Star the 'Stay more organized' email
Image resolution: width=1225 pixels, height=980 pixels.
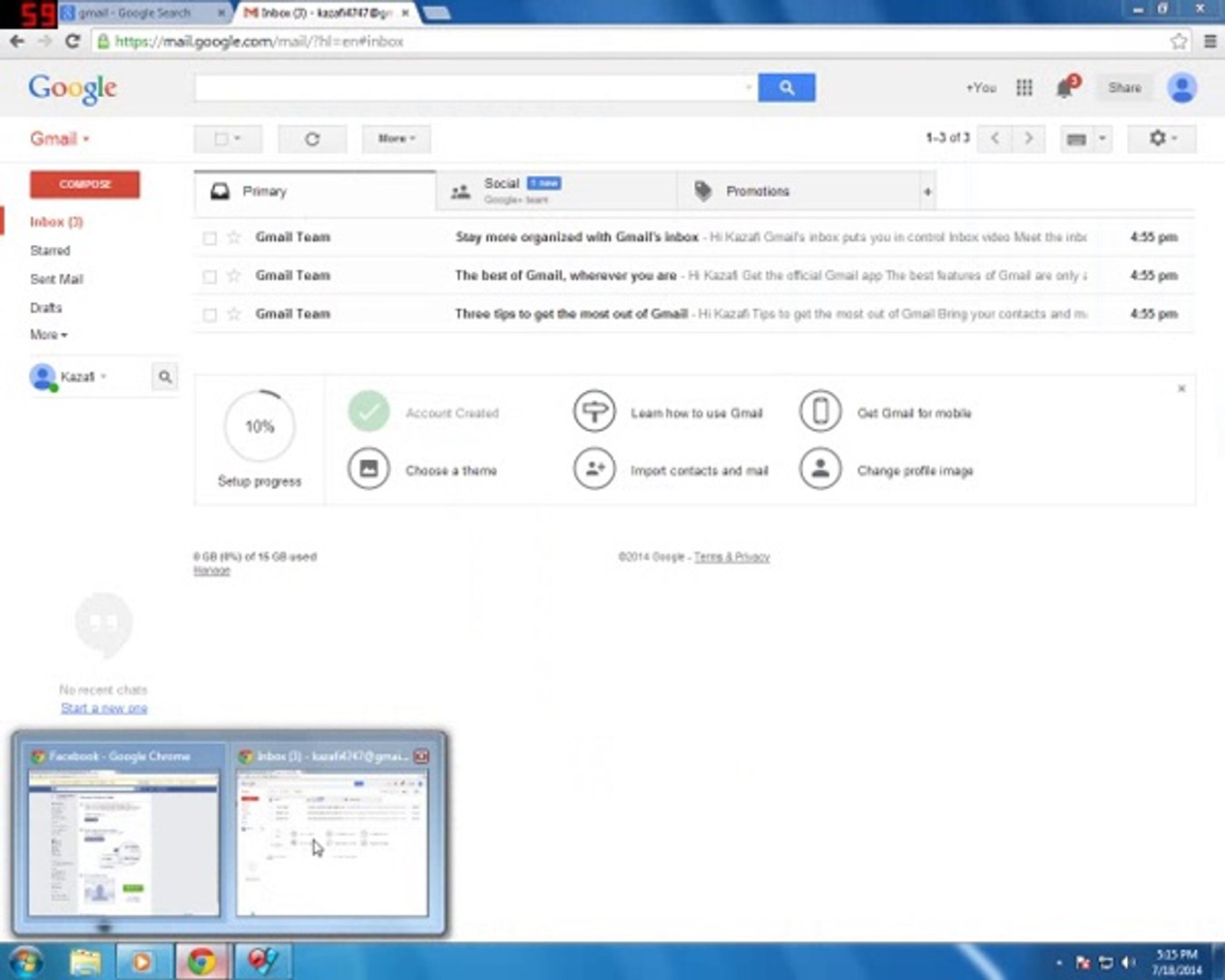(x=234, y=237)
